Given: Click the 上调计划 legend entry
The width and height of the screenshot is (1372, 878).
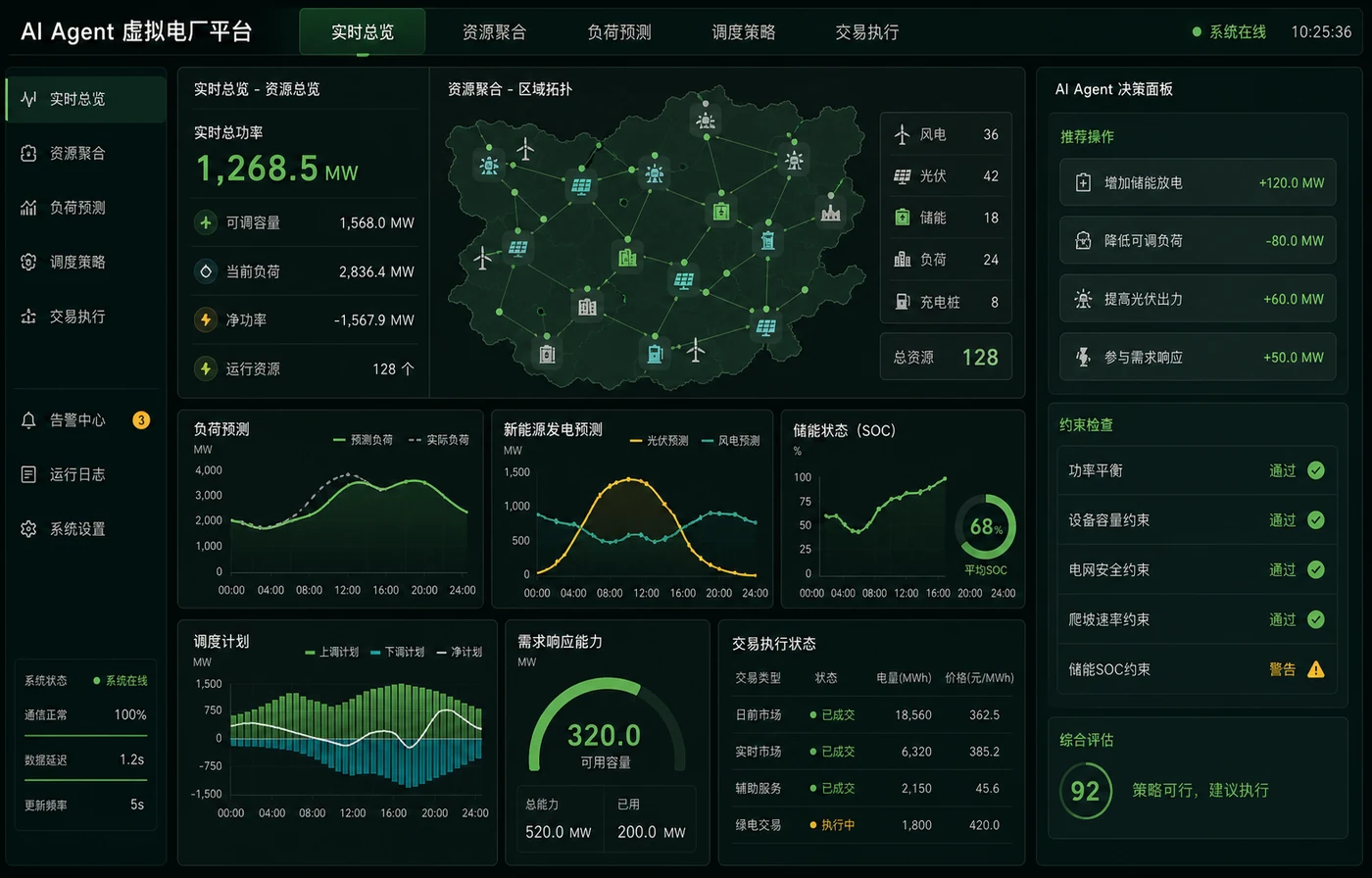Looking at the screenshot, I should coord(331,652).
